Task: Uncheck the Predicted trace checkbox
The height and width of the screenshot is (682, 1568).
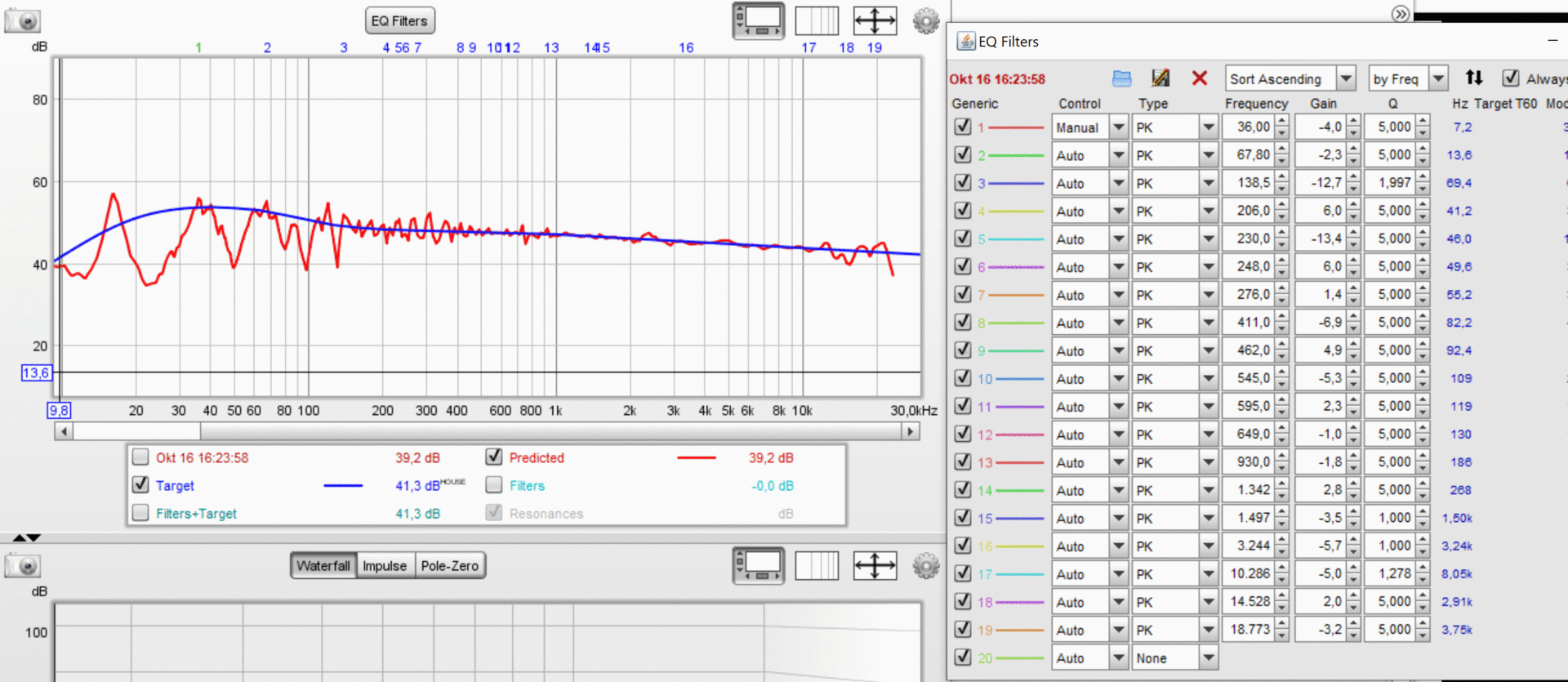Action: pos(493,457)
